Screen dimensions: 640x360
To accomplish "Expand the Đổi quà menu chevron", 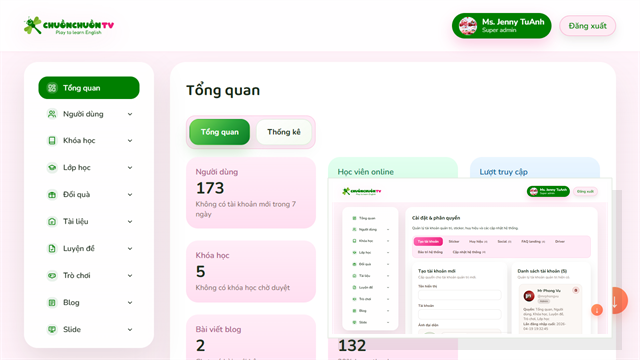I will click(130, 195).
